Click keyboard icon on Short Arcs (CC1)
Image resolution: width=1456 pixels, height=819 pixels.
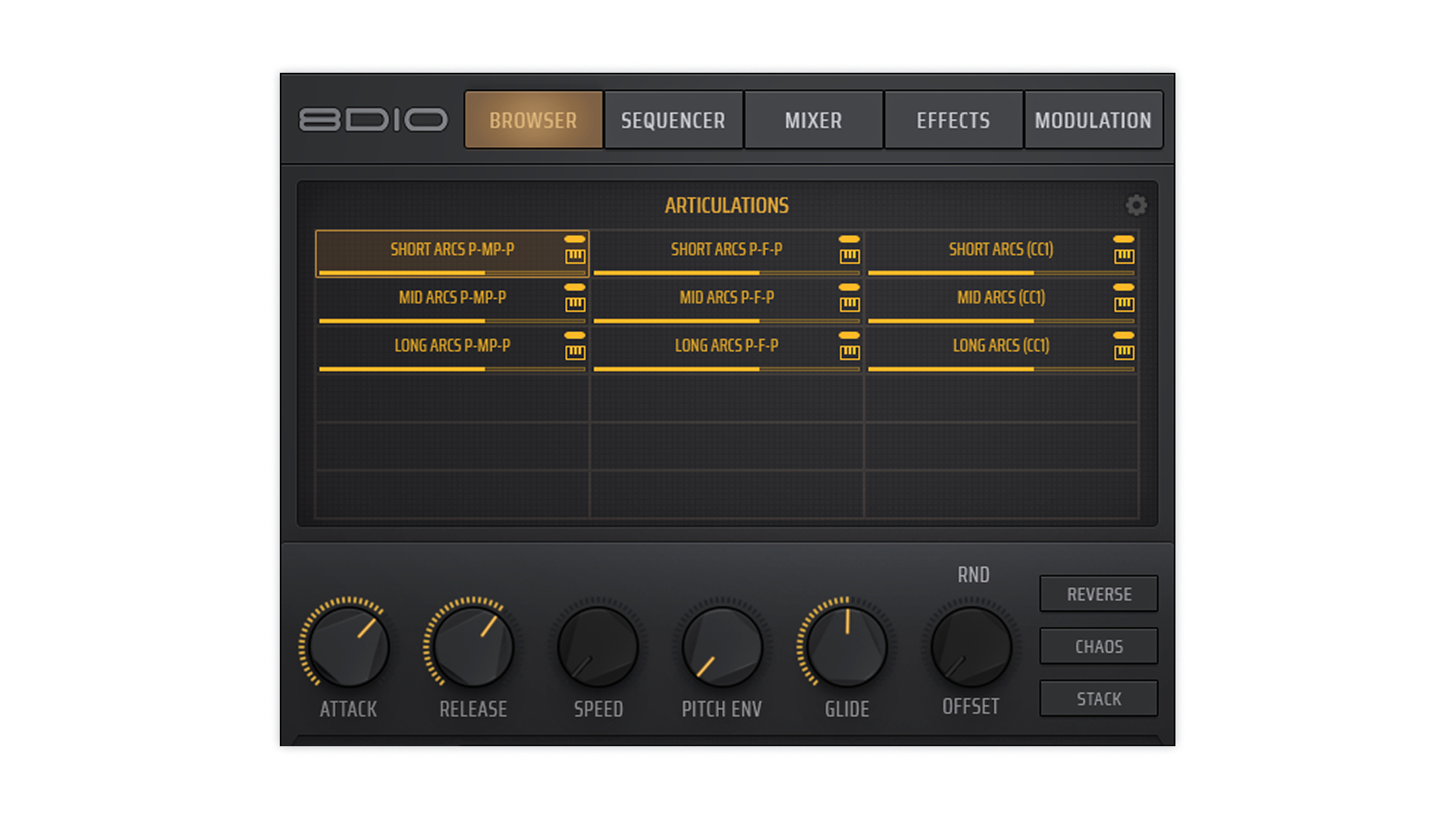(1124, 256)
